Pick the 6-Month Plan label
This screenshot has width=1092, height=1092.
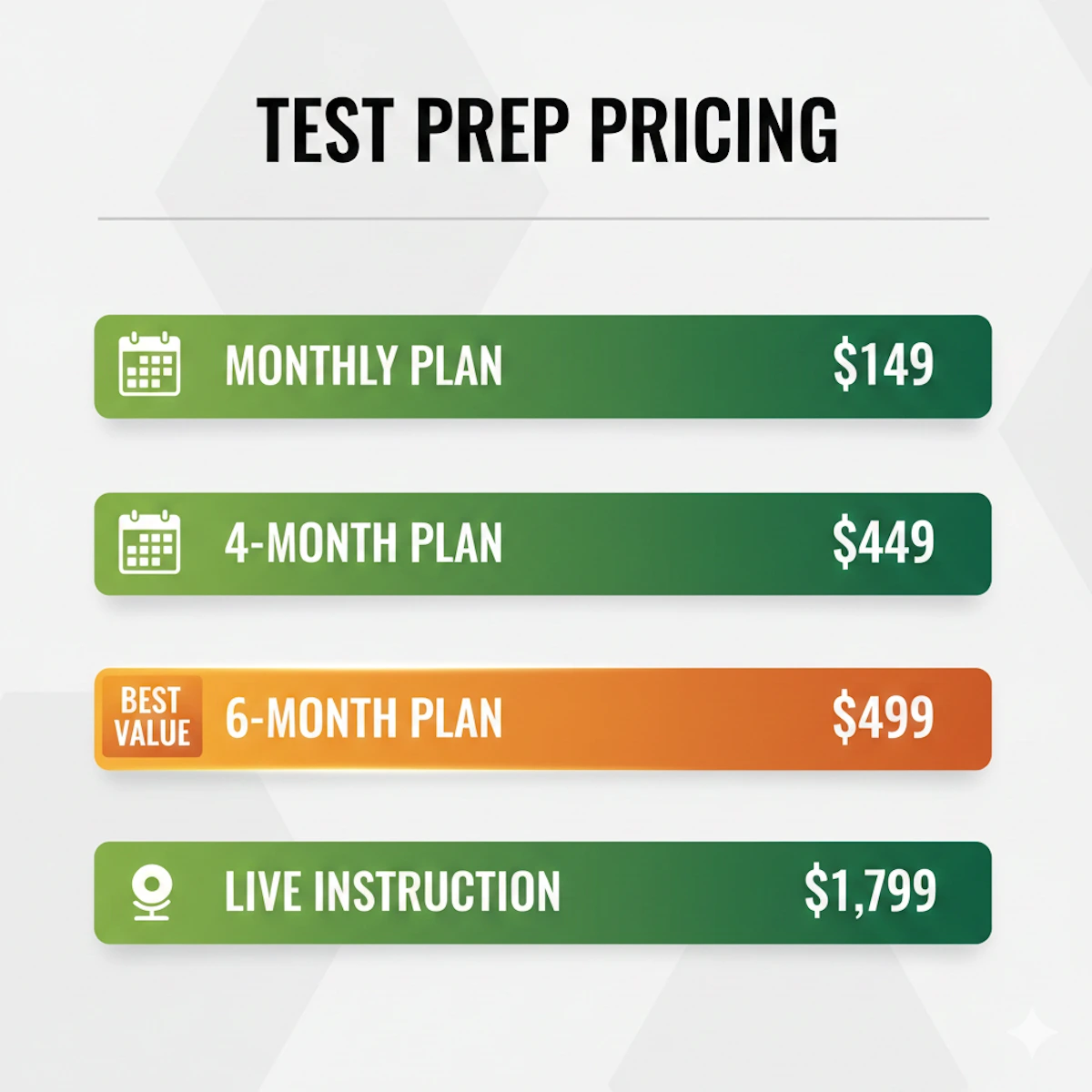point(363,719)
